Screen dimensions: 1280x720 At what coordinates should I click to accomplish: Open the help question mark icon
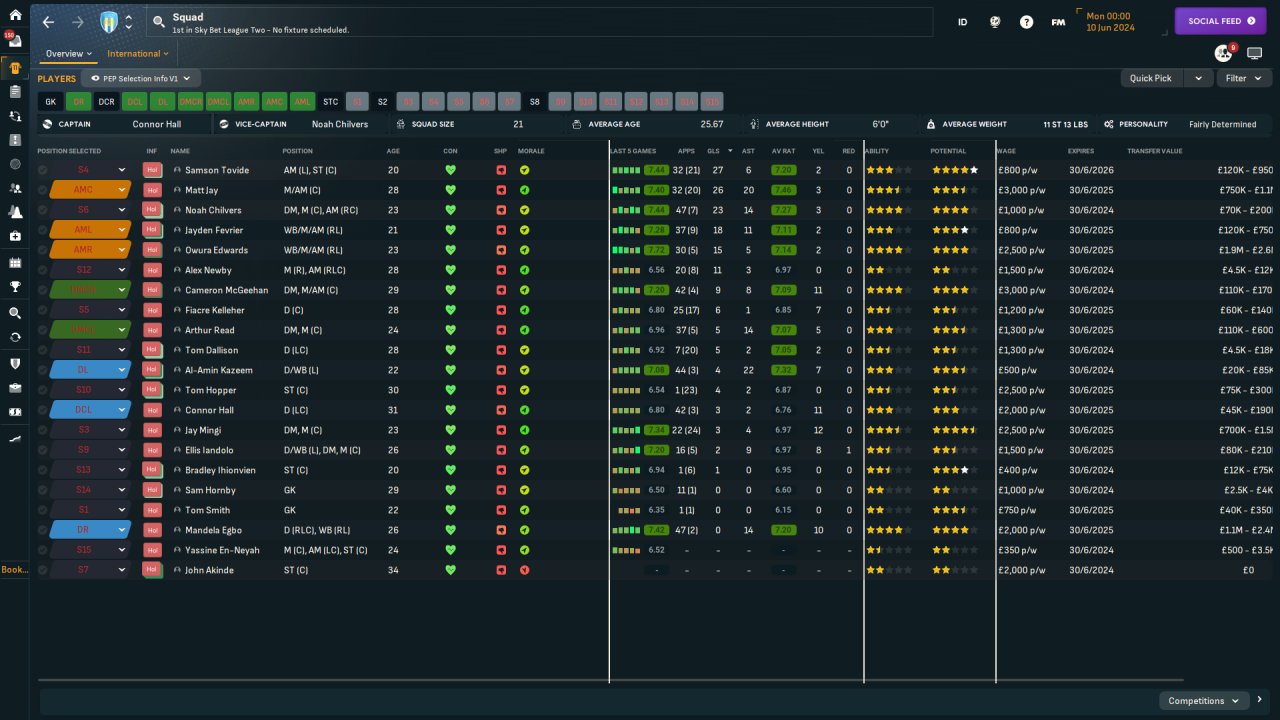1026,21
